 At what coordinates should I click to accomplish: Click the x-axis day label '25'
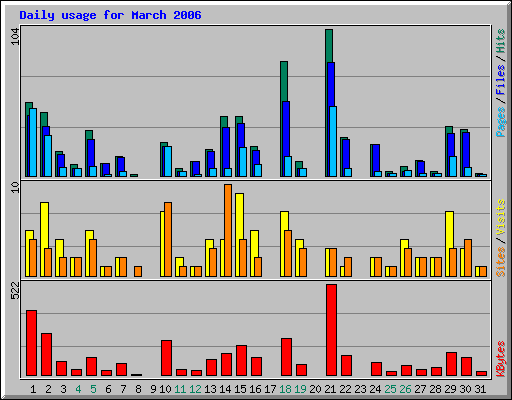pos(390,389)
